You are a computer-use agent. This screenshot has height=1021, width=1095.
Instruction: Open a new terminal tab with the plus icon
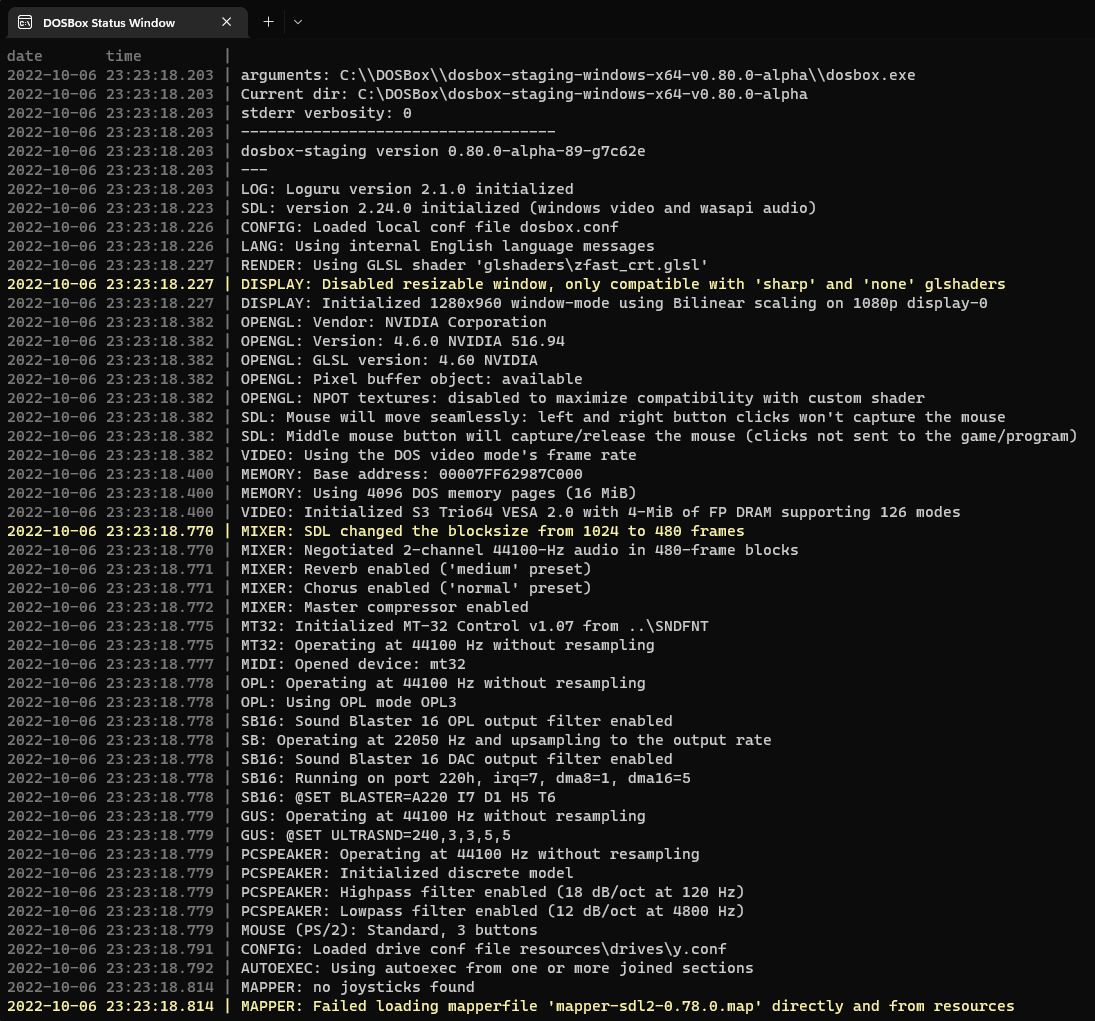coord(268,21)
